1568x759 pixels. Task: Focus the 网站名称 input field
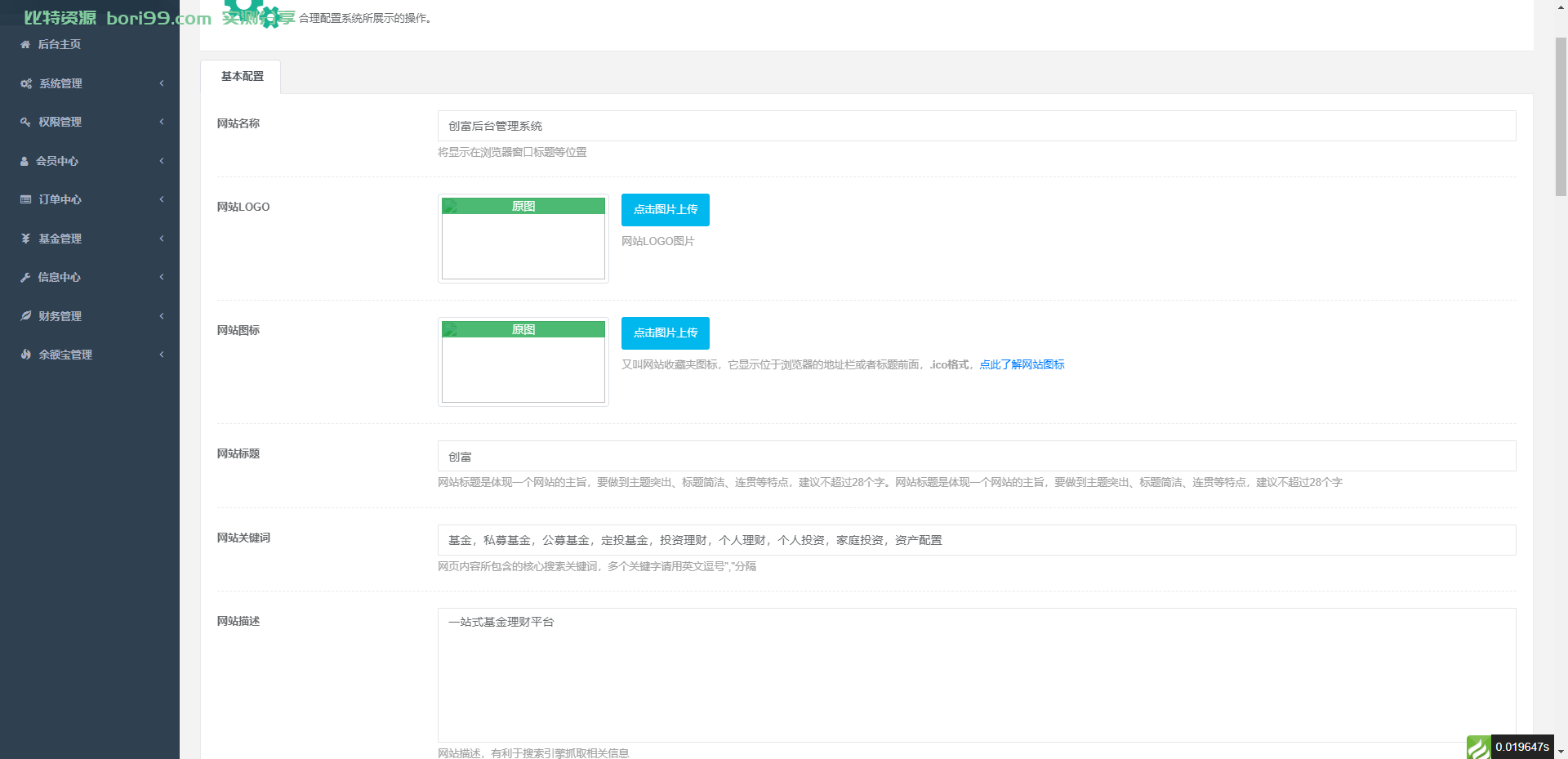pos(977,126)
